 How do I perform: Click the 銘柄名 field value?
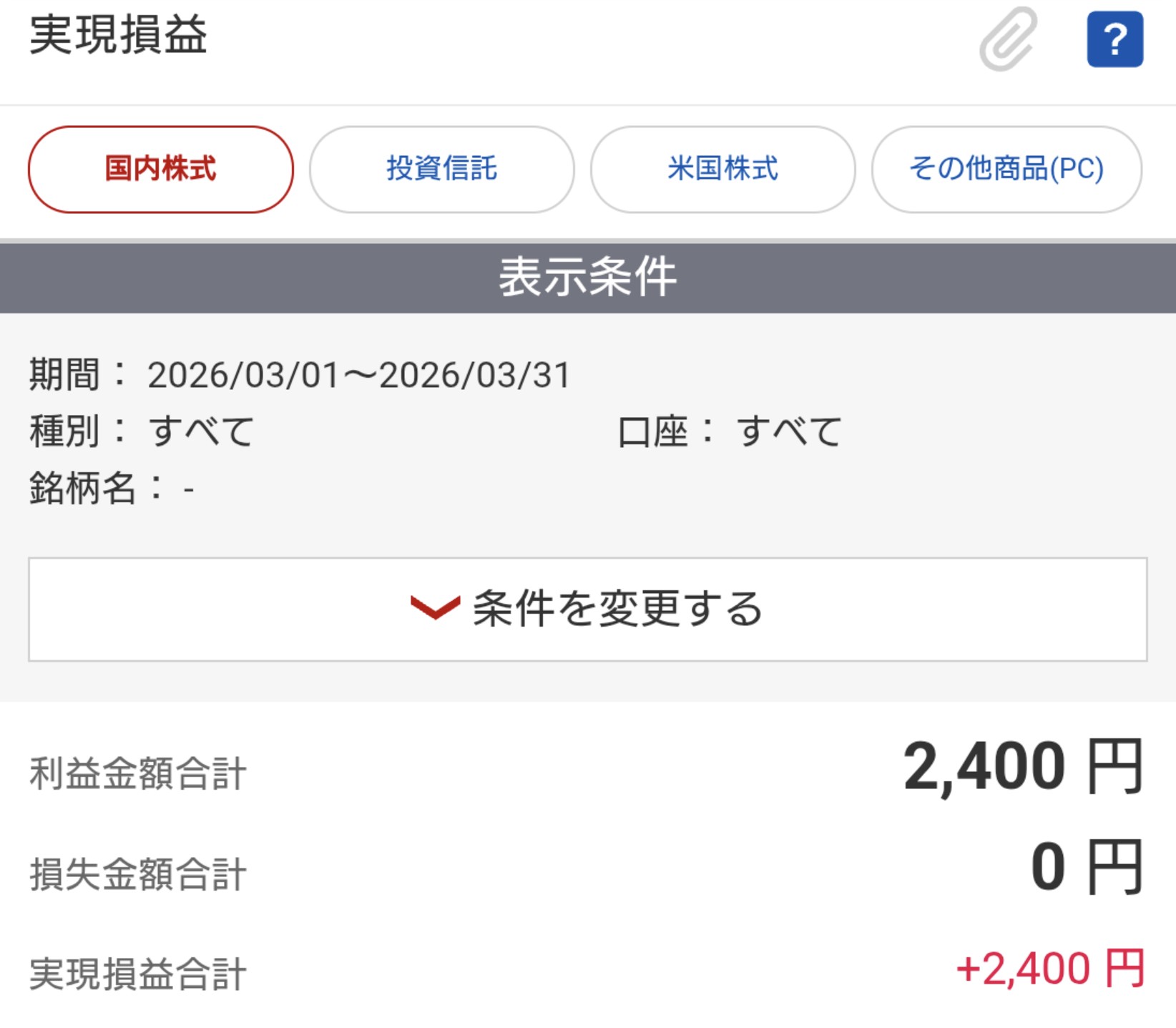click(x=189, y=490)
